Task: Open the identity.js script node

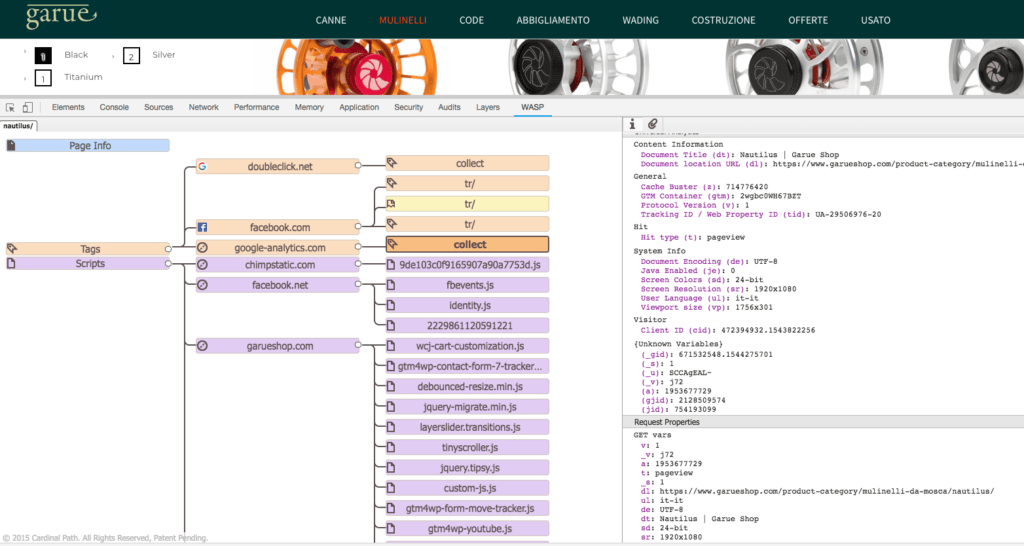Action: coord(468,305)
